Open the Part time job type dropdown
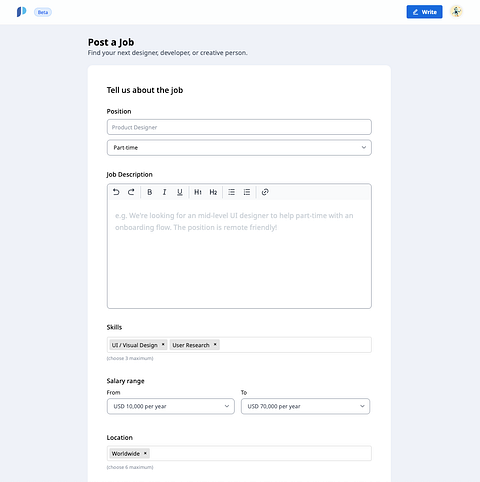The width and height of the screenshot is (480, 482). coord(239,148)
